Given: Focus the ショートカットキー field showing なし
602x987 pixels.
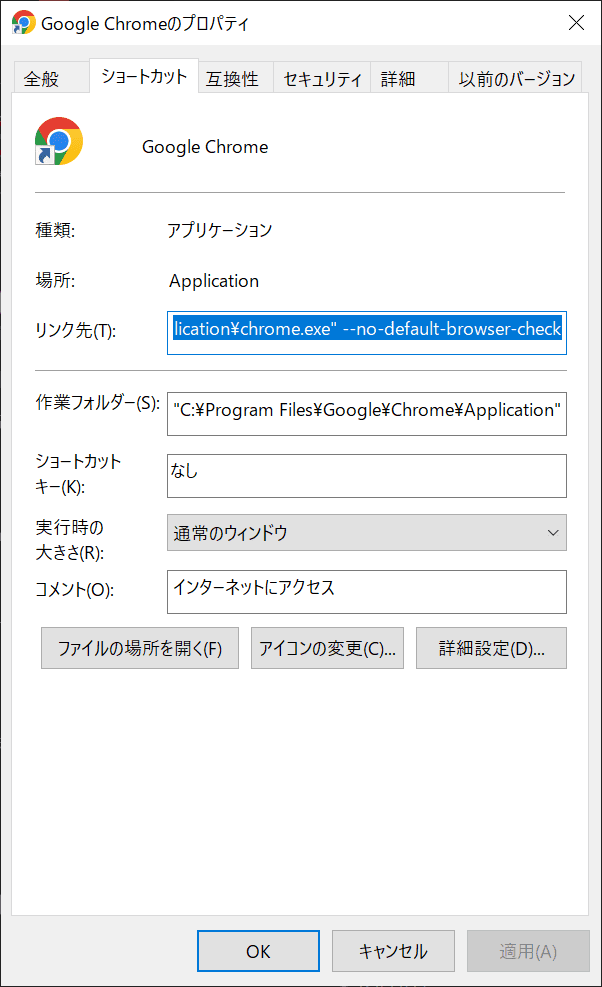Looking at the screenshot, I should coord(366,476).
